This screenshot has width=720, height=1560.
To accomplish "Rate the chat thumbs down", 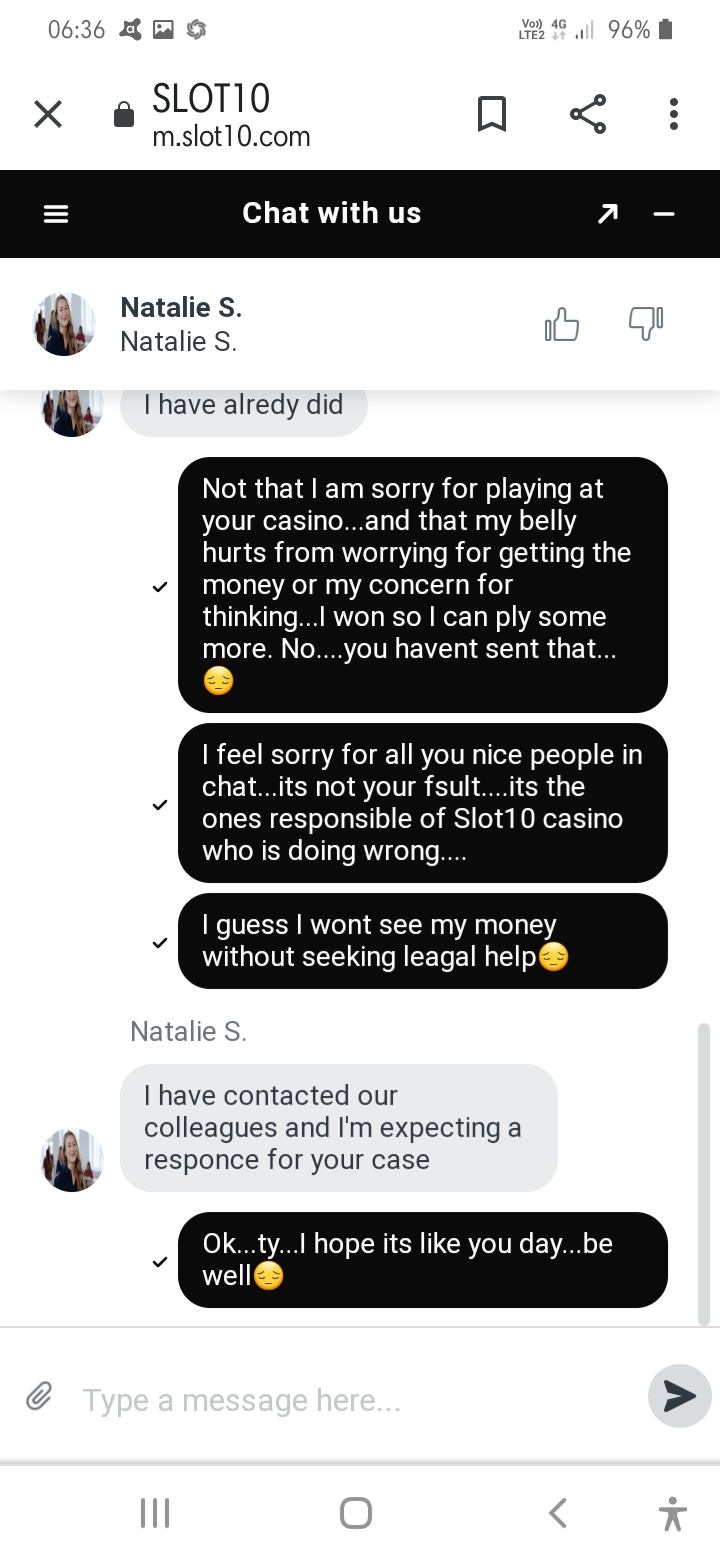I will pos(645,324).
